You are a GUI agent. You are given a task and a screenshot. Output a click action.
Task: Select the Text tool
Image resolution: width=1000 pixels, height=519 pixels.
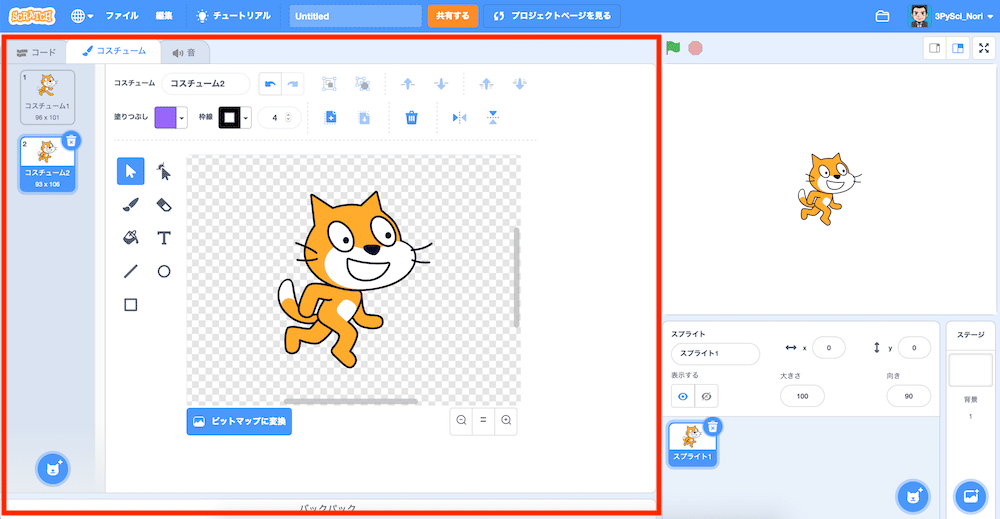click(x=164, y=238)
